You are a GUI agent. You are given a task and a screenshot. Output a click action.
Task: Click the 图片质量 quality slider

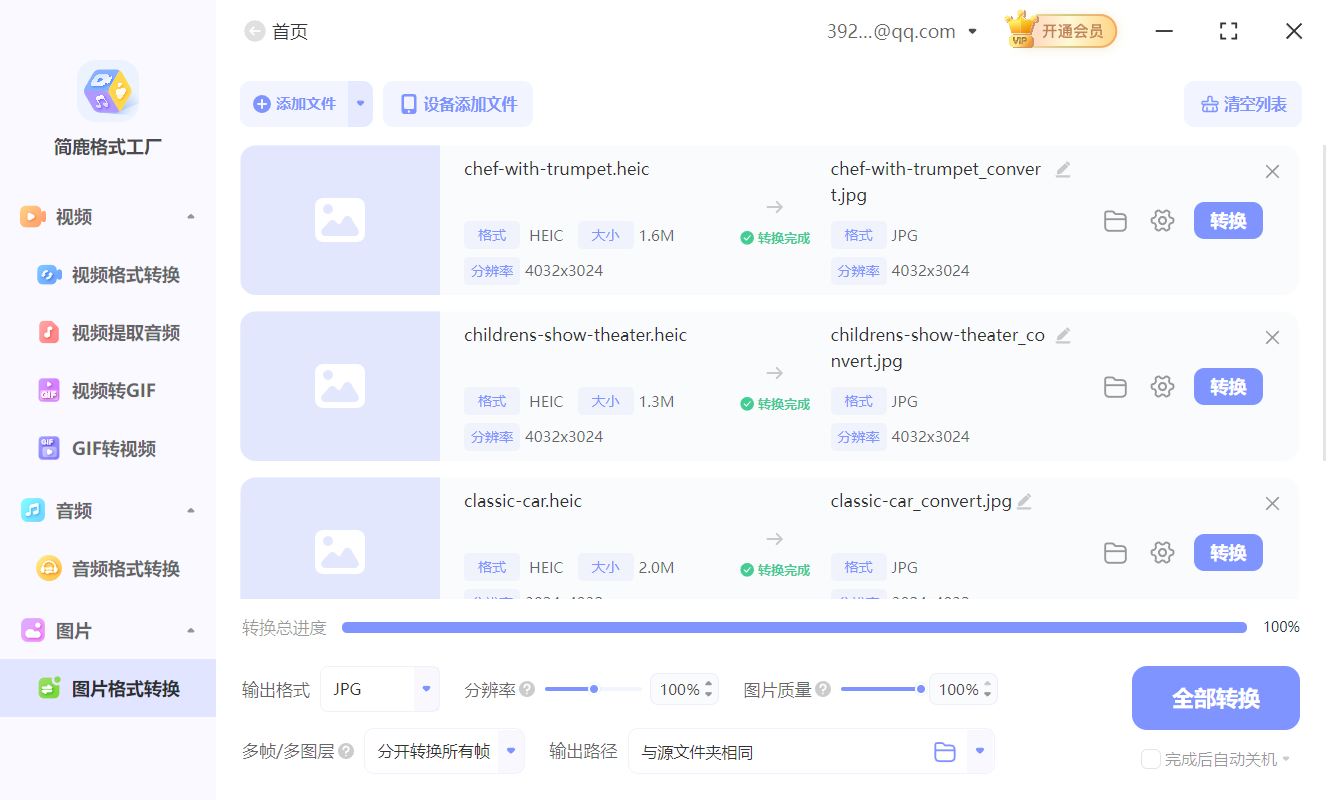pyautogui.click(x=880, y=688)
